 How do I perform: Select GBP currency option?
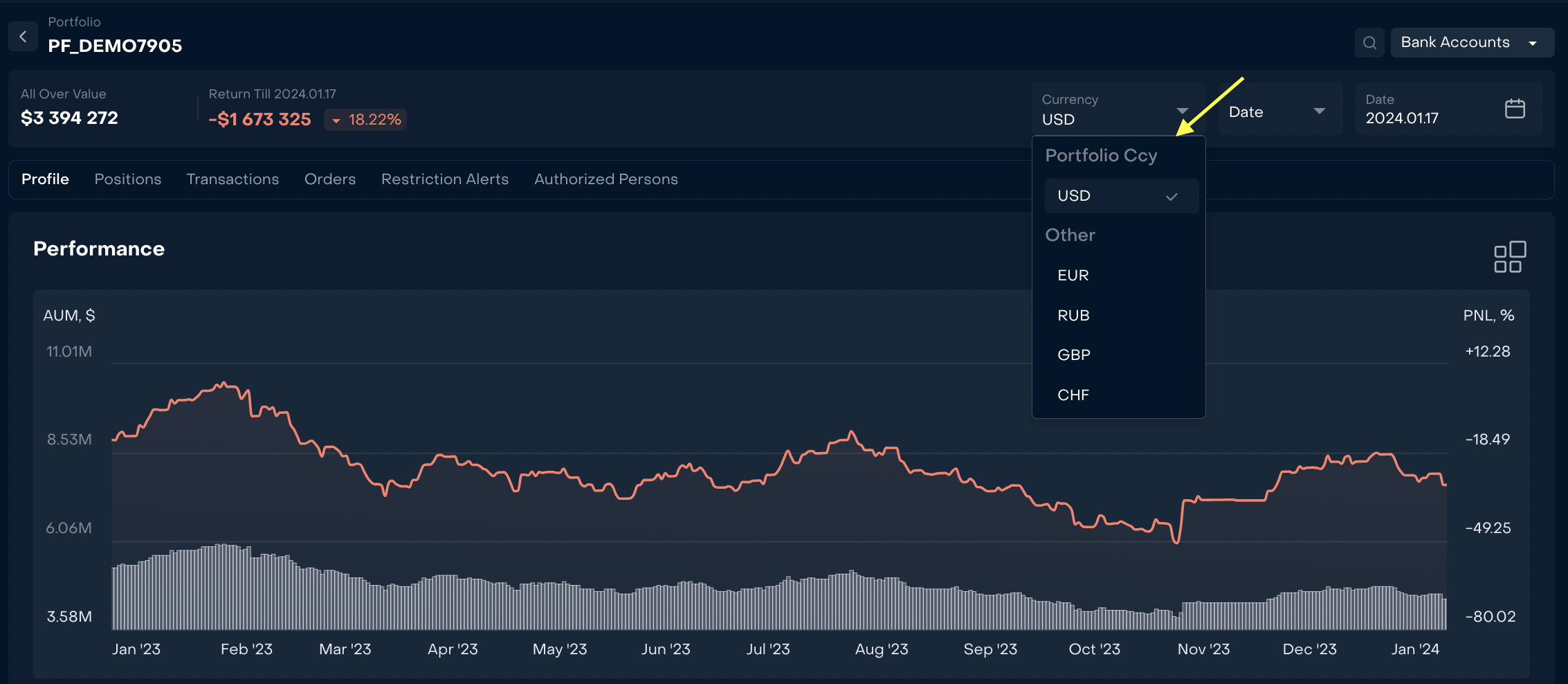pos(1073,355)
